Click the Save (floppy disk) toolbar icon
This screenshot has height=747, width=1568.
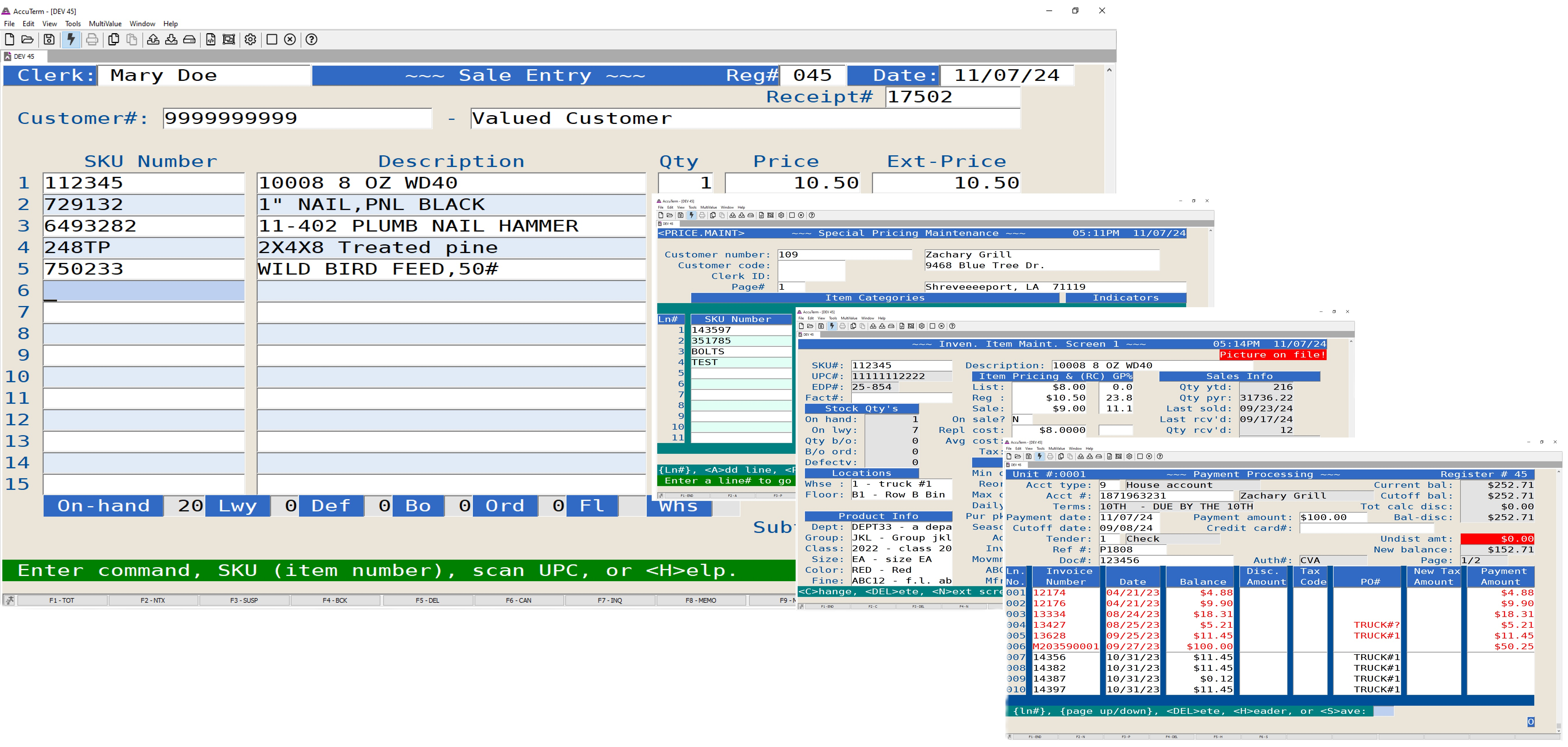[49, 40]
